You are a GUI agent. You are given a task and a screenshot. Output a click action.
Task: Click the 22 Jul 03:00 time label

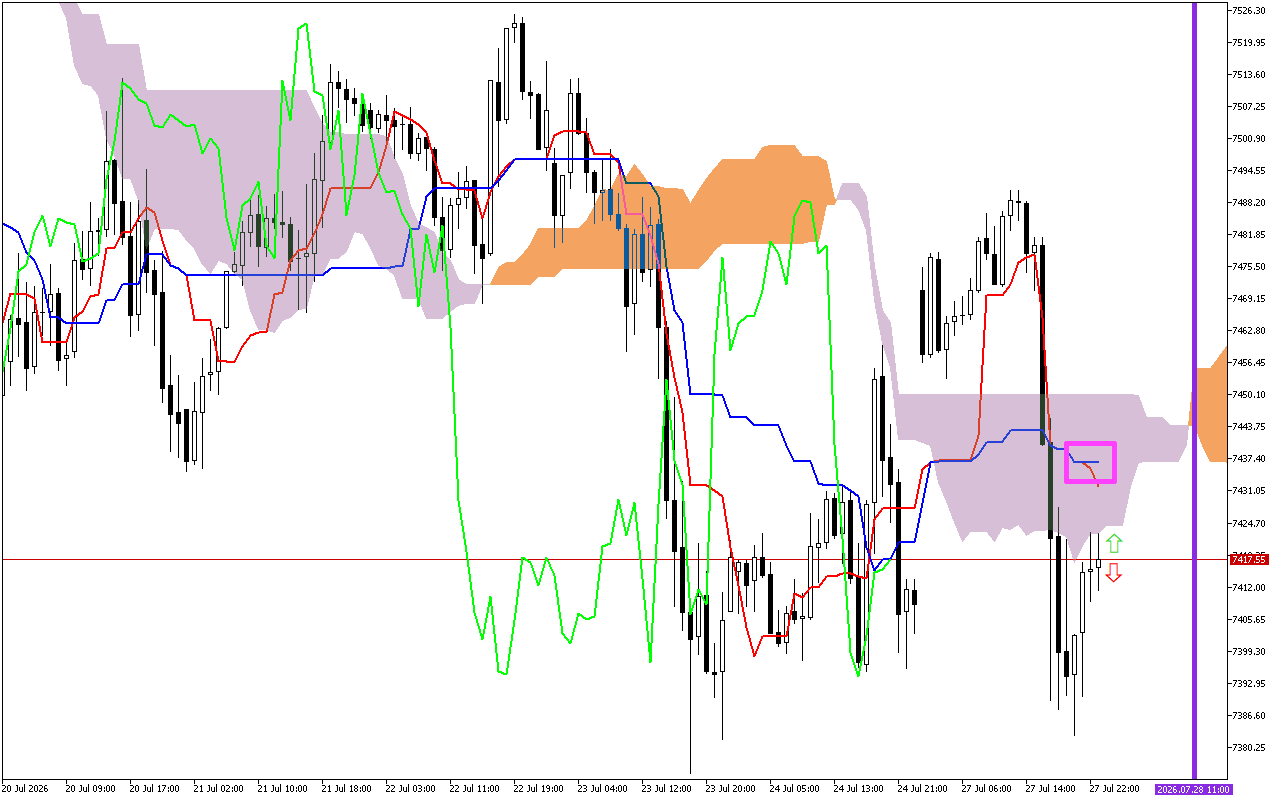pyautogui.click(x=410, y=789)
